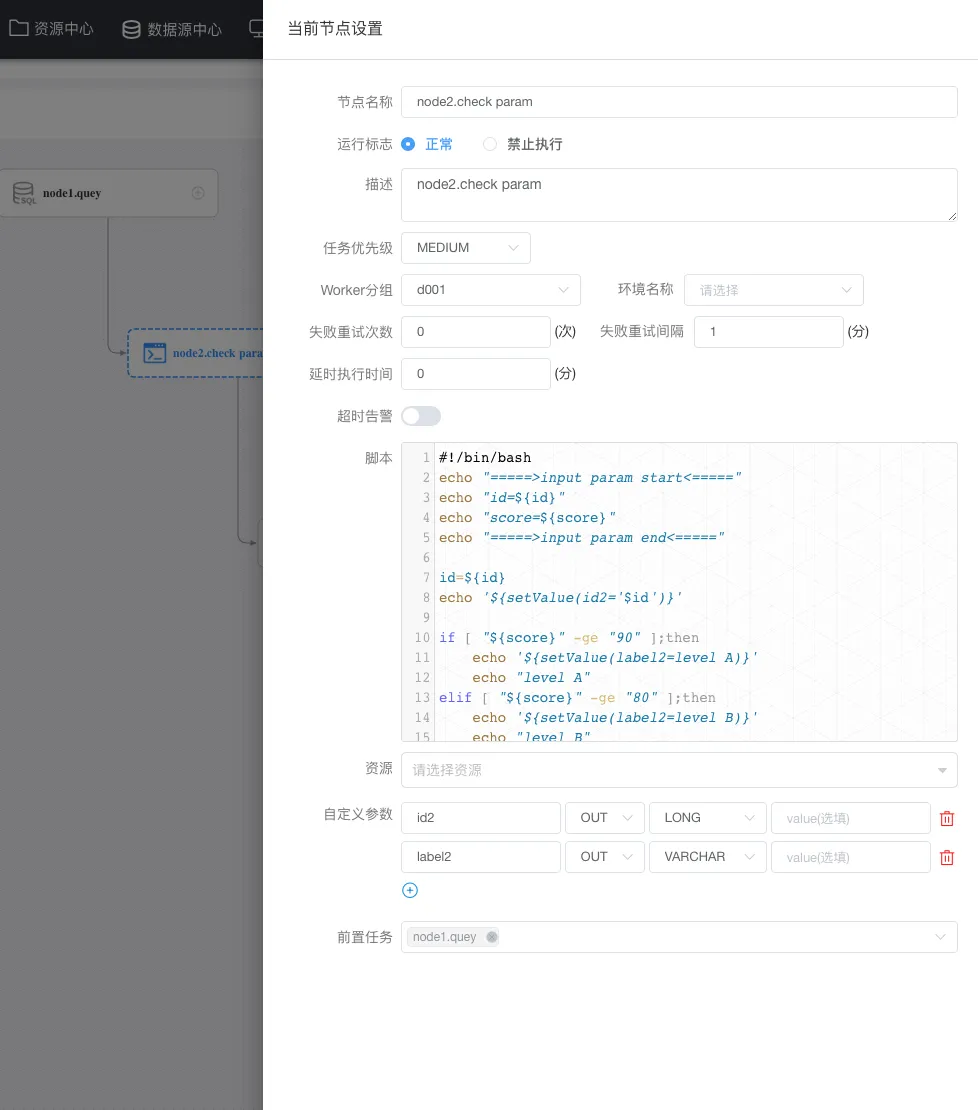Click the plus circle icon on node1.quey node

pos(198,193)
